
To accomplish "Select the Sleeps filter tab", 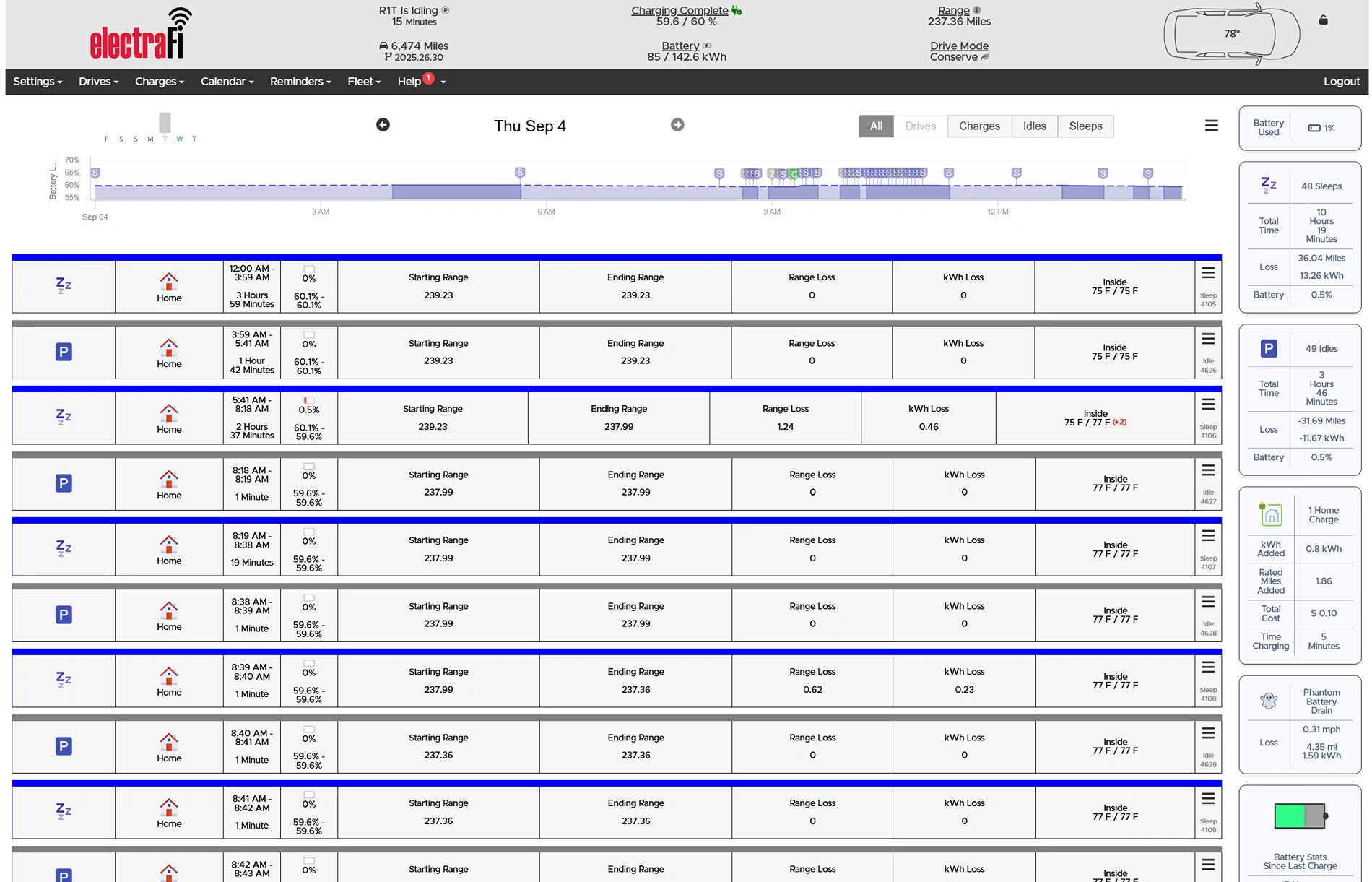I will point(1086,126).
